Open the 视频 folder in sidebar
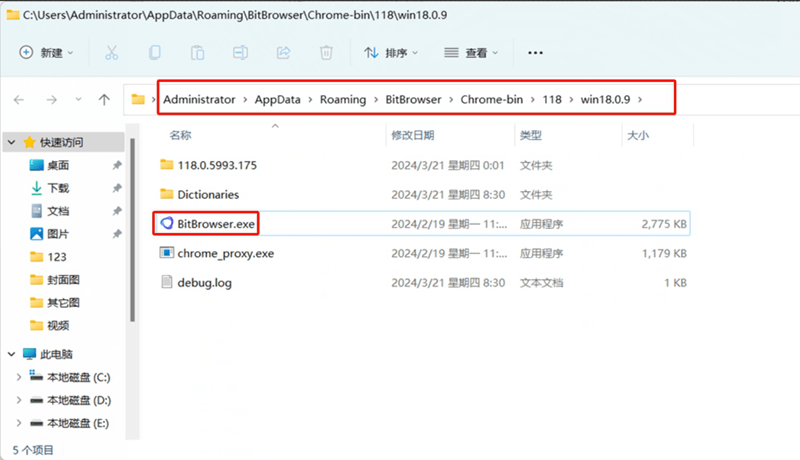Viewport: 800px width, 460px height. point(58,326)
